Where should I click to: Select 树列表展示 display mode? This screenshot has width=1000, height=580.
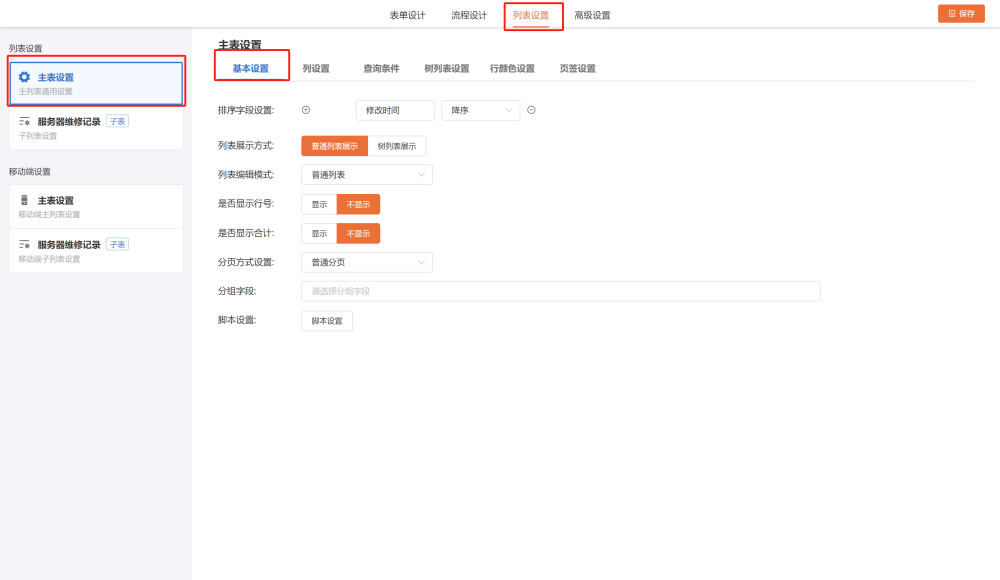(x=397, y=146)
